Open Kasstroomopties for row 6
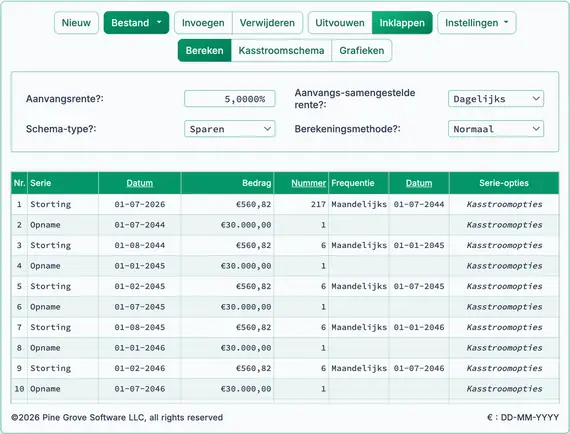This screenshot has height=434, width=570. [x=504, y=307]
